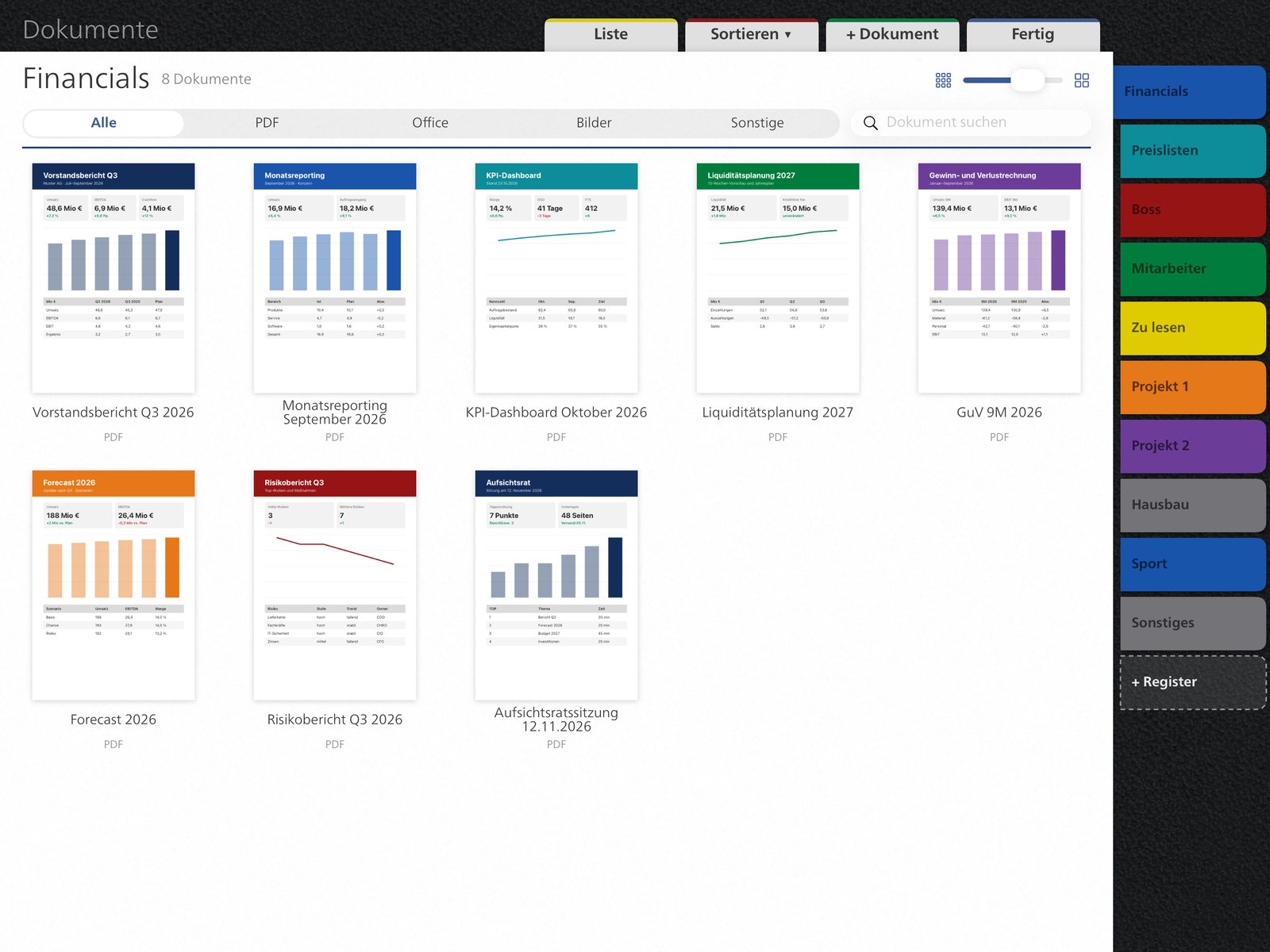Select the Boss register tab
This screenshot has width=1270, height=952.
pos(1193,210)
